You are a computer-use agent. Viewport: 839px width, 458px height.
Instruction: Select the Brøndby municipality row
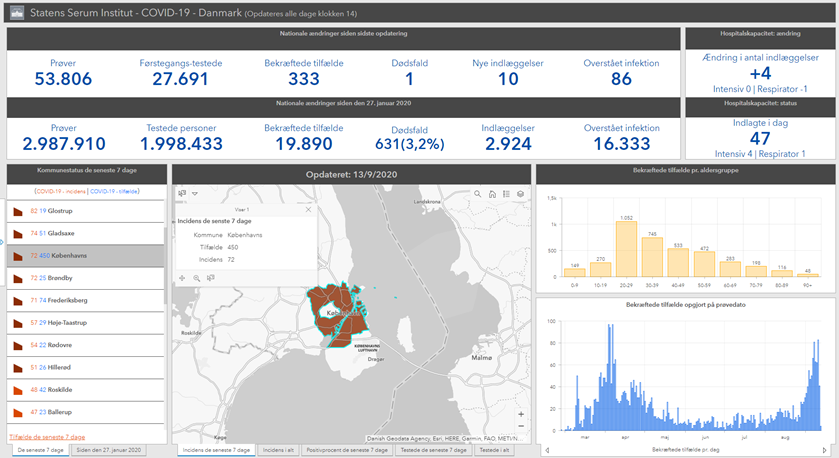pyautogui.click(x=86, y=278)
